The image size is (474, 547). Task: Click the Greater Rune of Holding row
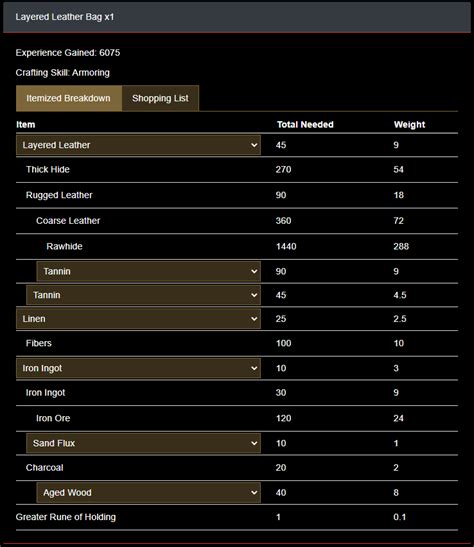(x=237, y=517)
